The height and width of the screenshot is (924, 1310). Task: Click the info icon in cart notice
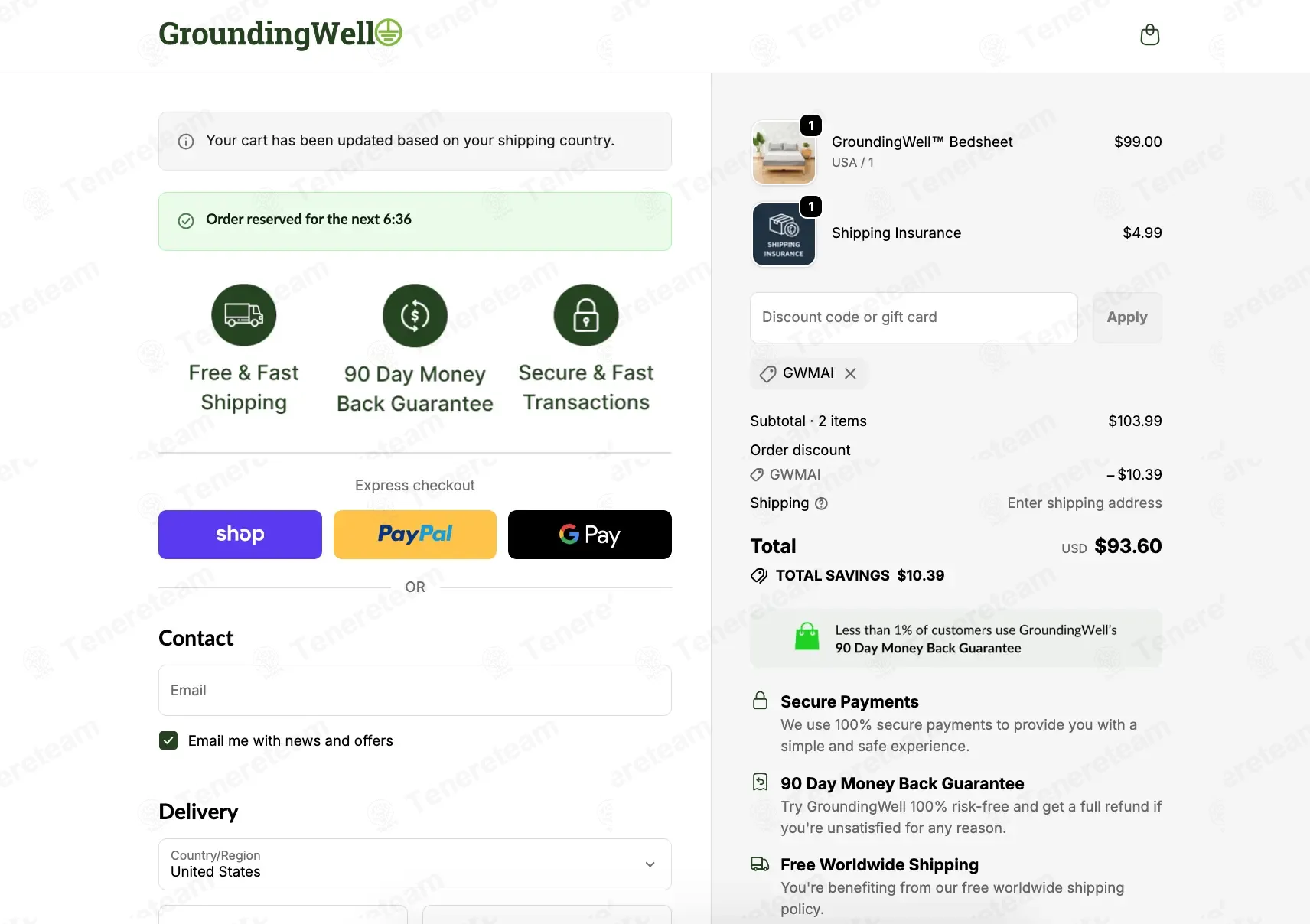coord(186,142)
